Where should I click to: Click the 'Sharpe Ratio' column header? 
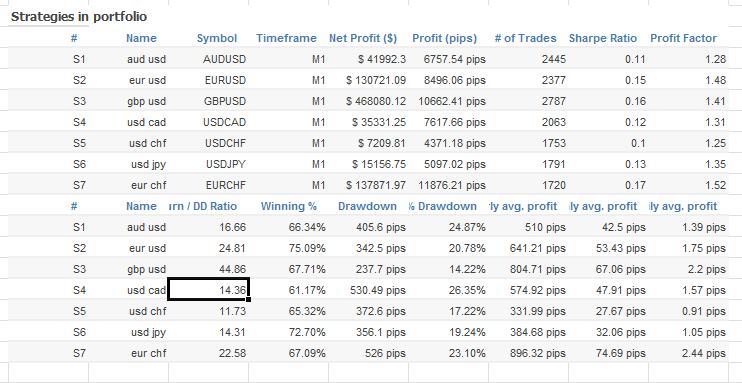click(602, 38)
